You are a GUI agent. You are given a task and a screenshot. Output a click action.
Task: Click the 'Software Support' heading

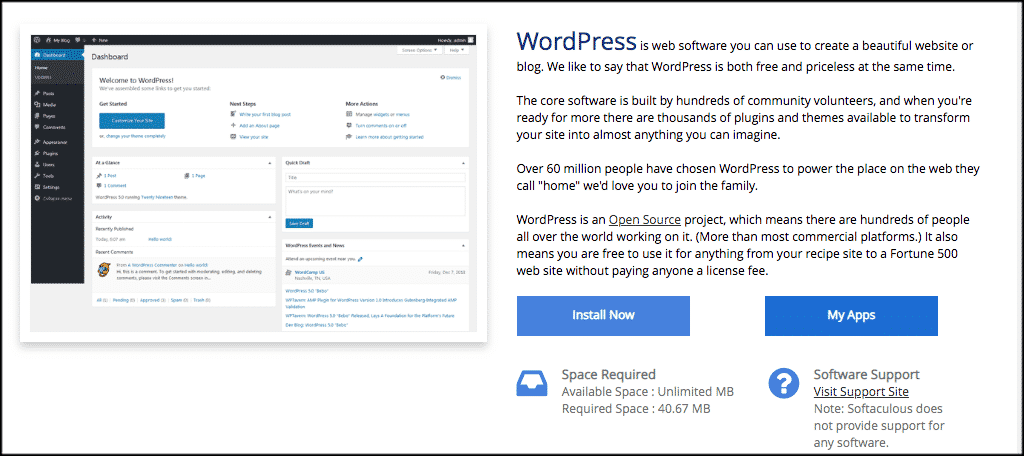point(867,374)
